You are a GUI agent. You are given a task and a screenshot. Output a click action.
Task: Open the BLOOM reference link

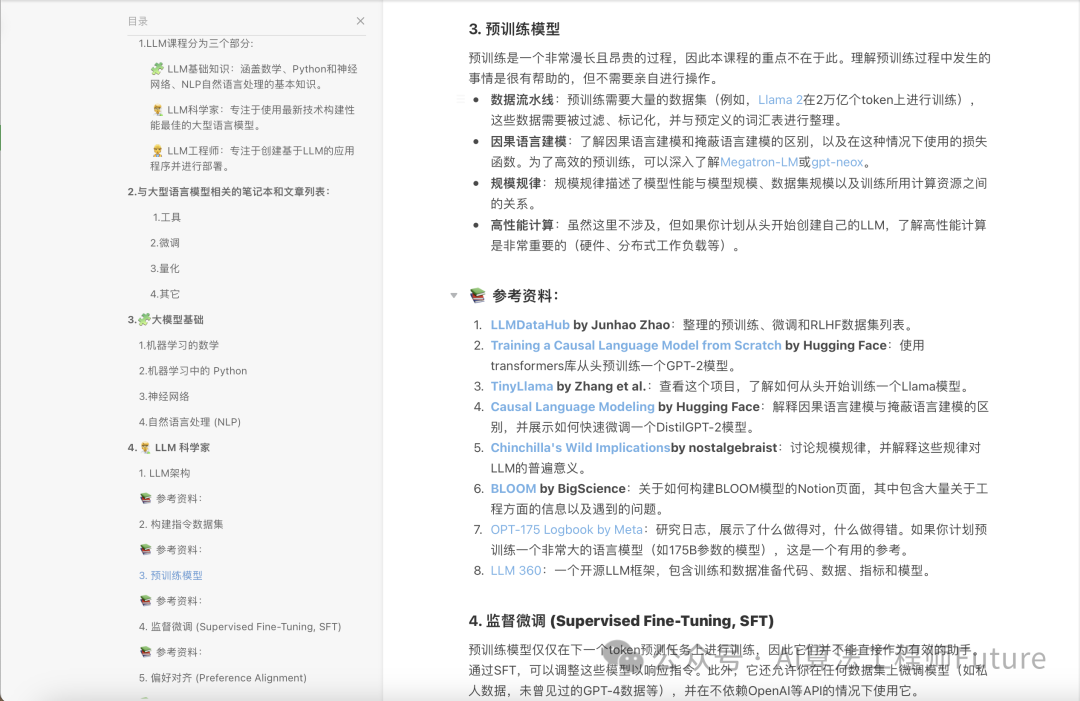tap(513, 488)
